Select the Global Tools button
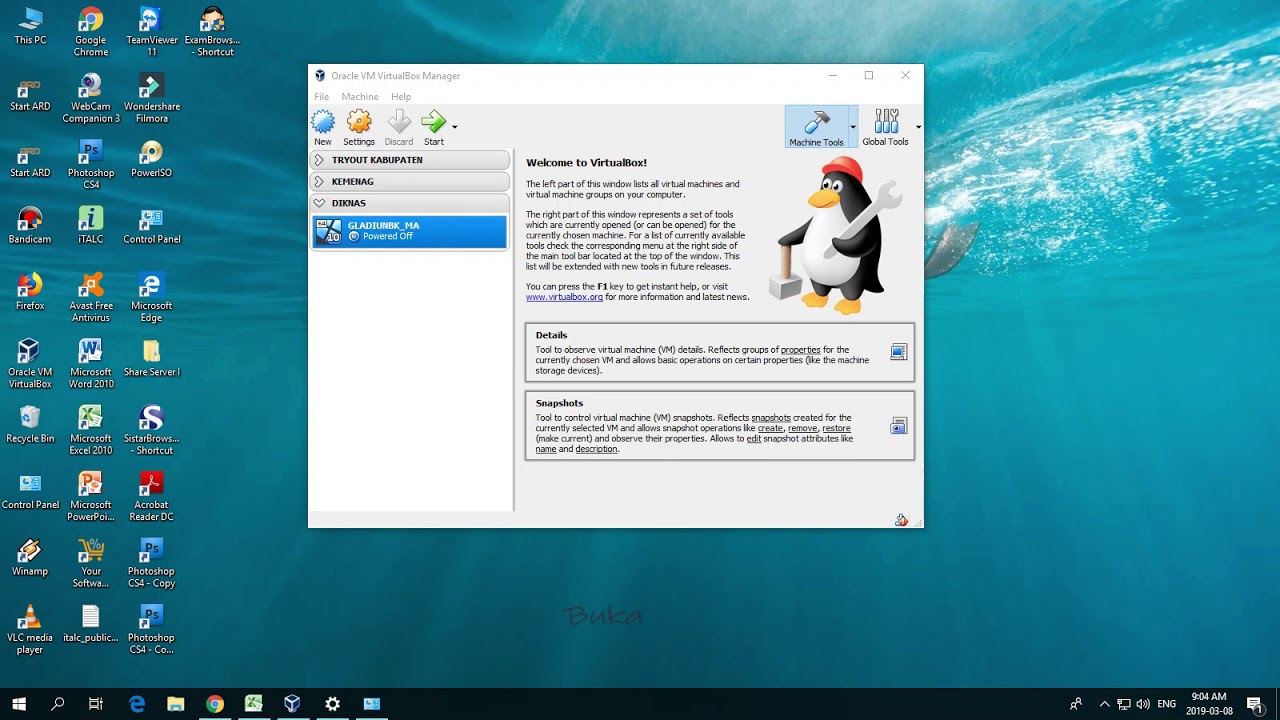Screen dimensions: 1280x720 point(886,127)
